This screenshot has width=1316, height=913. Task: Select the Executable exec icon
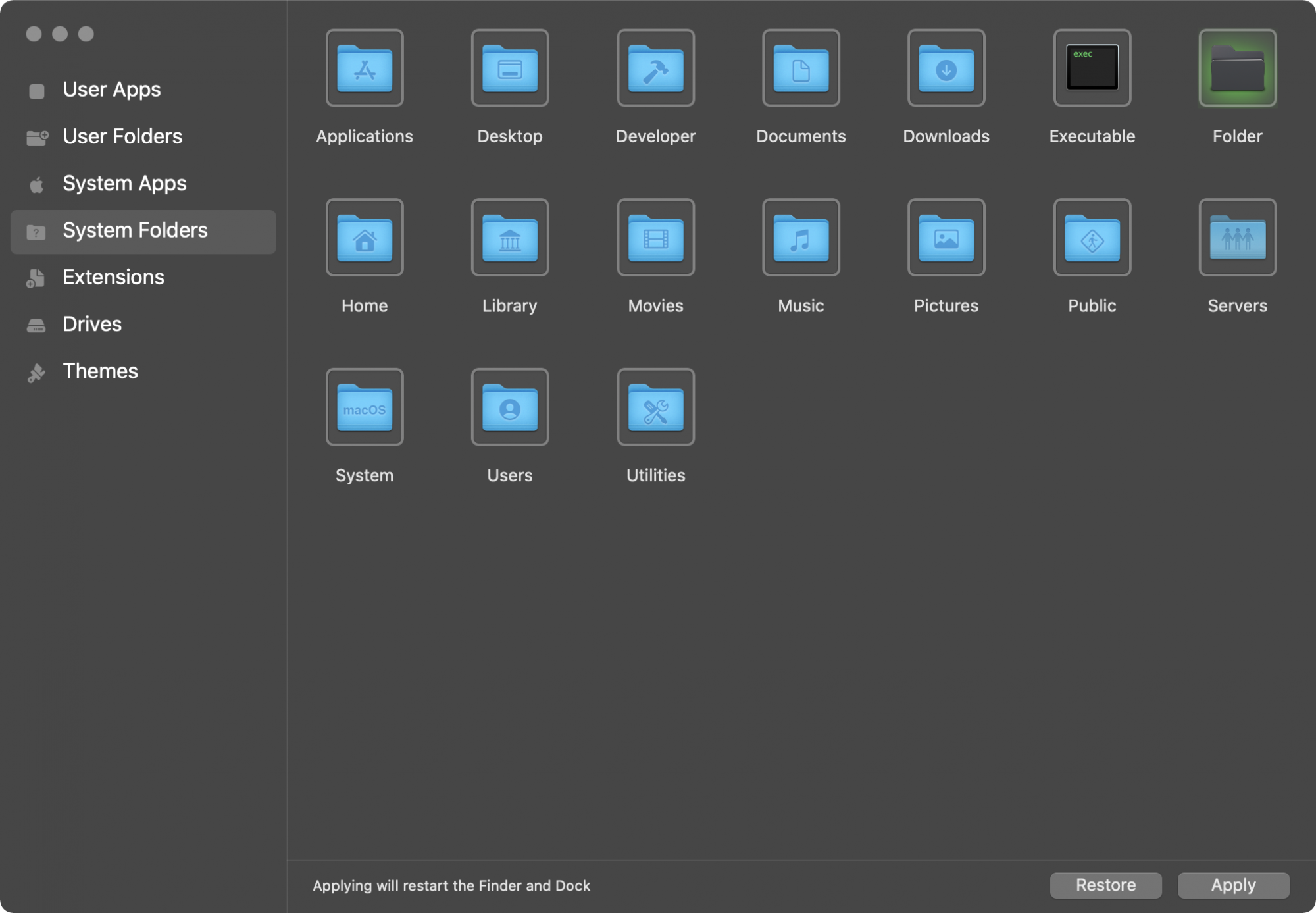point(1092,68)
